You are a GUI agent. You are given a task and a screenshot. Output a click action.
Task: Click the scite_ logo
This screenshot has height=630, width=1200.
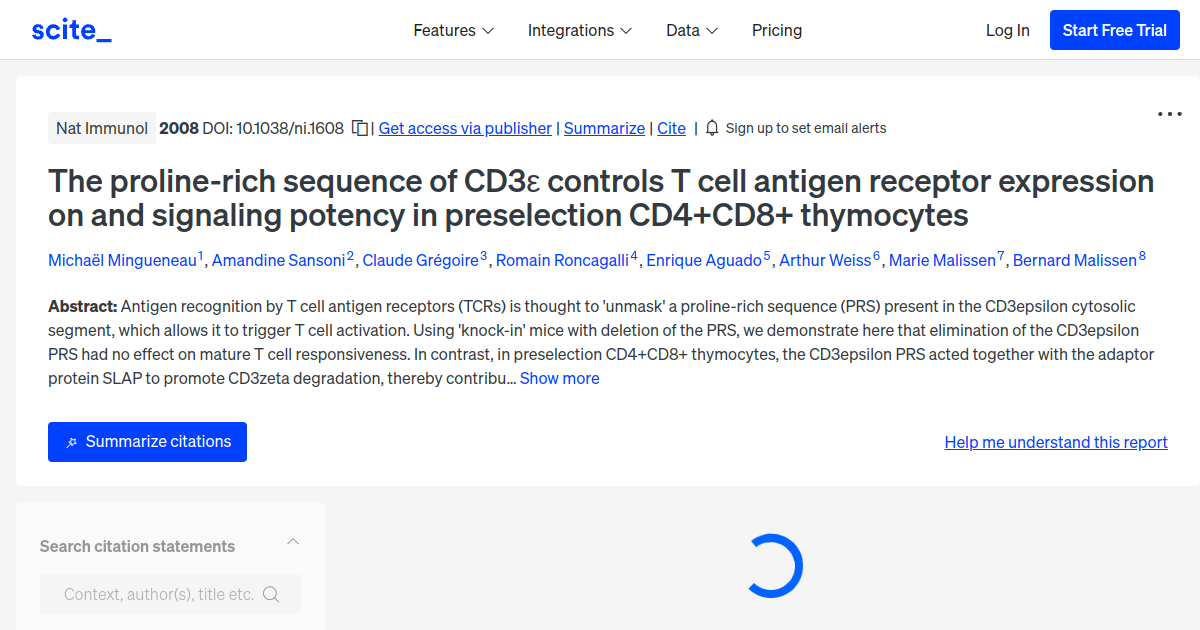(72, 30)
